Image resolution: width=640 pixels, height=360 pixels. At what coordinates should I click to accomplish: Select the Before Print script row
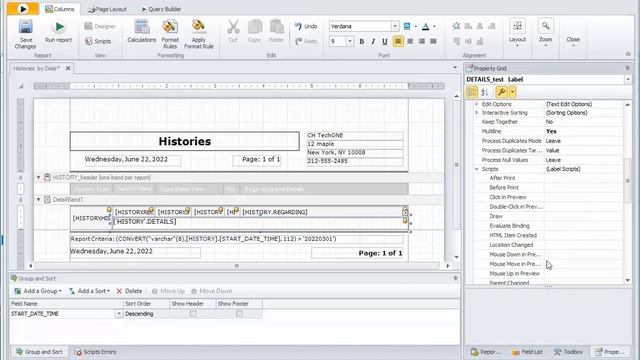549,188
